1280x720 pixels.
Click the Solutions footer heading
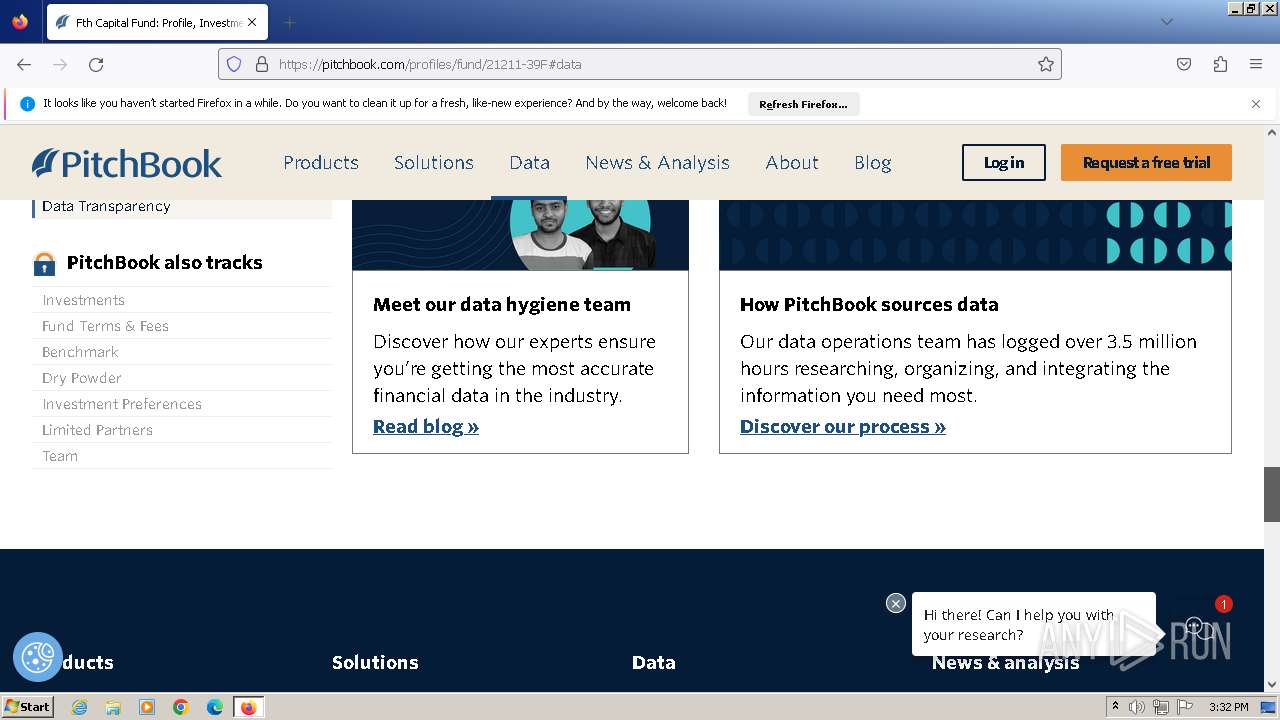click(x=375, y=662)
